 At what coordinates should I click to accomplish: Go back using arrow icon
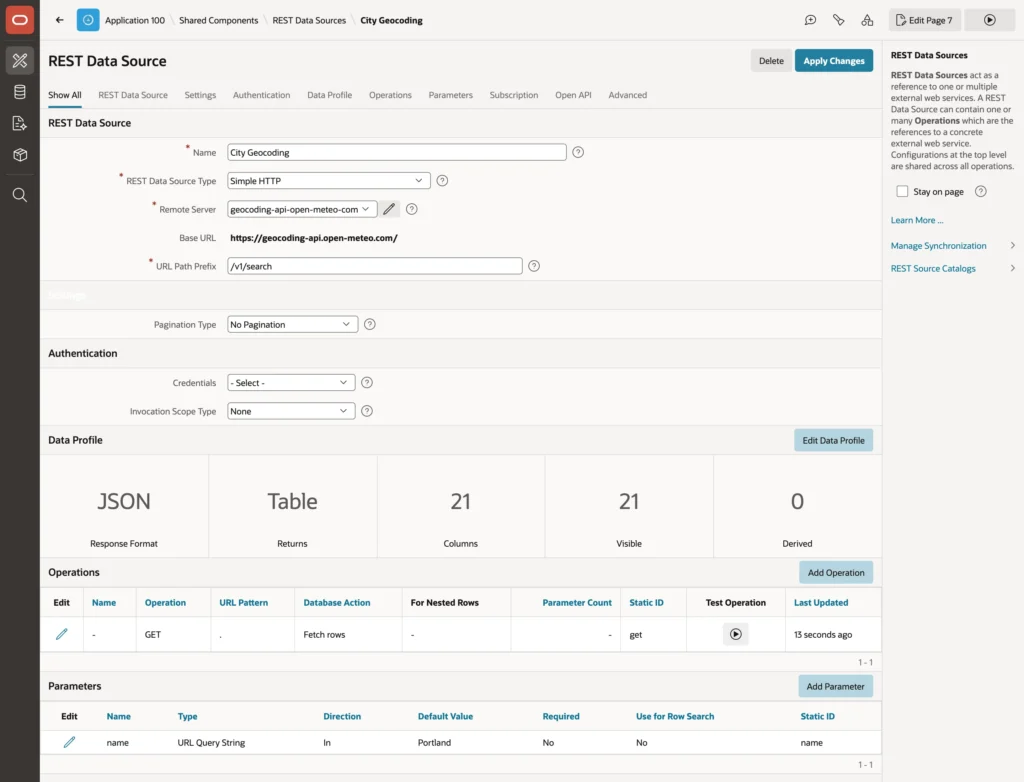59,20
